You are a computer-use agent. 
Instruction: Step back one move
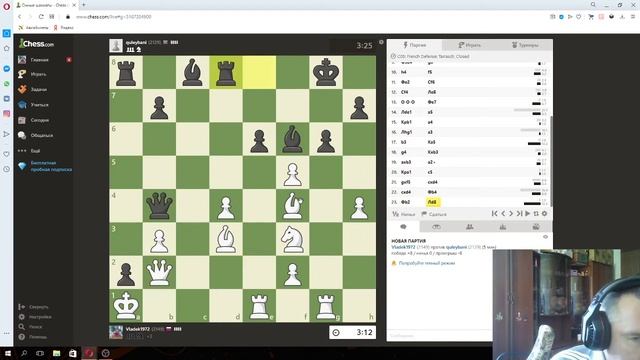click(x=503, y=213)
